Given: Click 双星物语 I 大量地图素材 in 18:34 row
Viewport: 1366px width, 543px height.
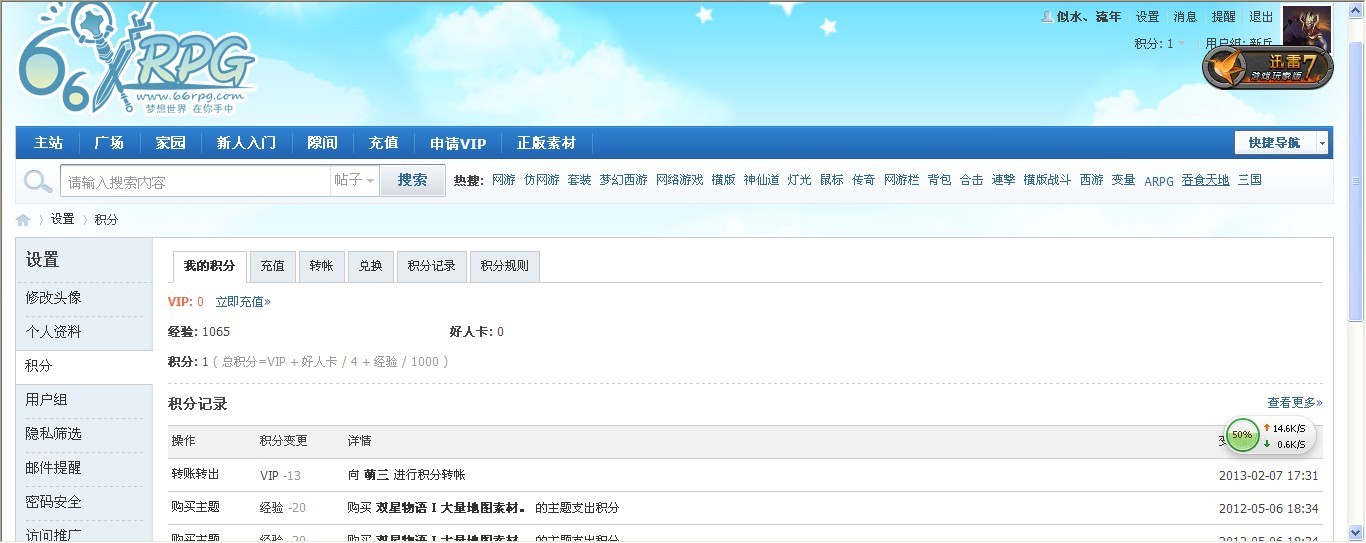Looking at the screenshot, I should point(451,508).
